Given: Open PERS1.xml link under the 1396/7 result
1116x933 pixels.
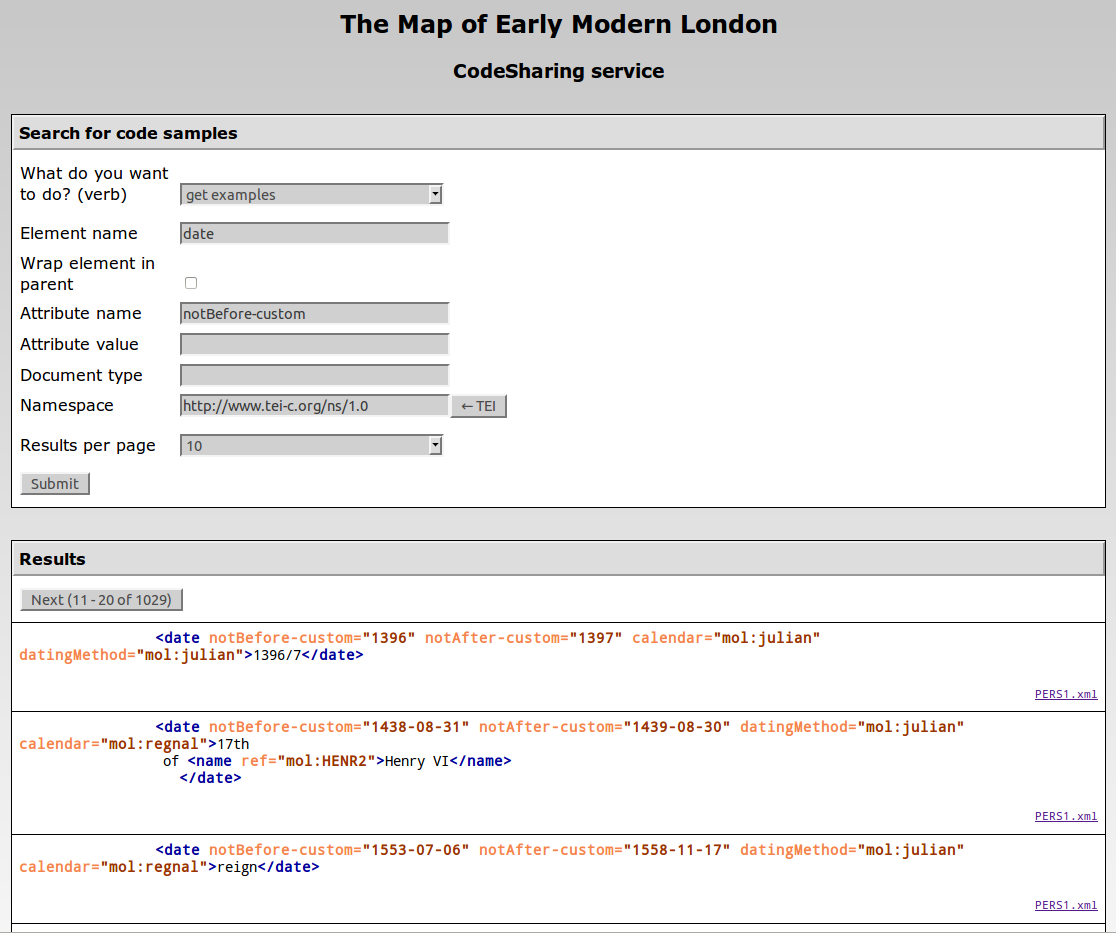Looking at the screenshot, I should point(1065,695).
